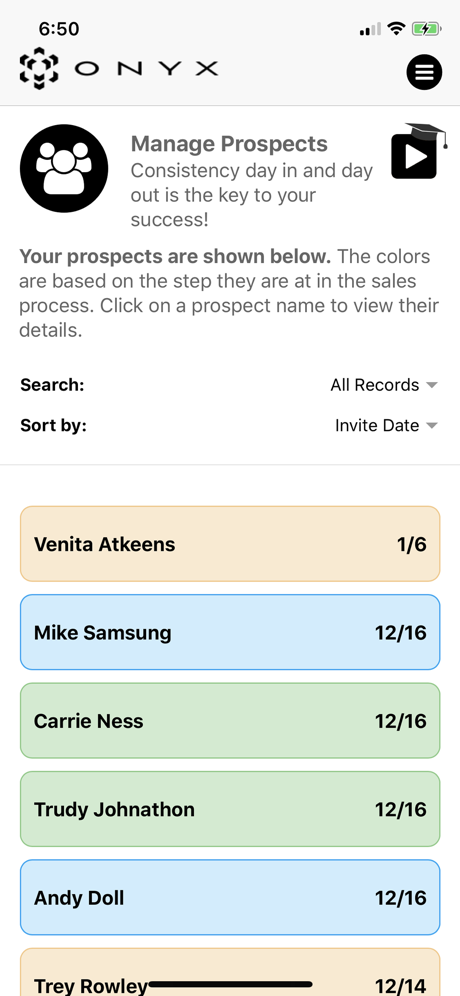Open Andy Doll prospect card
This screenshot has width=460, height=996.
pos(230,897)
